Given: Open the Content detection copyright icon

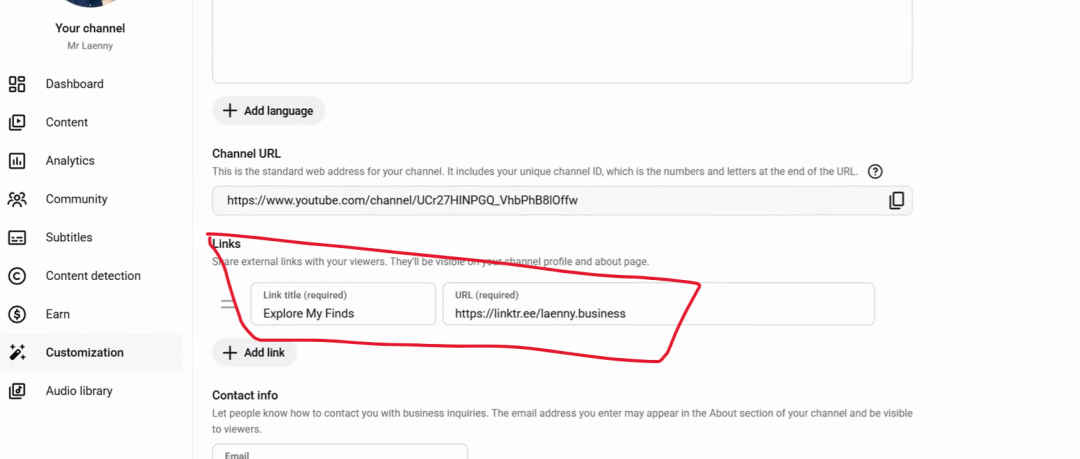Looking at the screenshot, I should 17,276.
